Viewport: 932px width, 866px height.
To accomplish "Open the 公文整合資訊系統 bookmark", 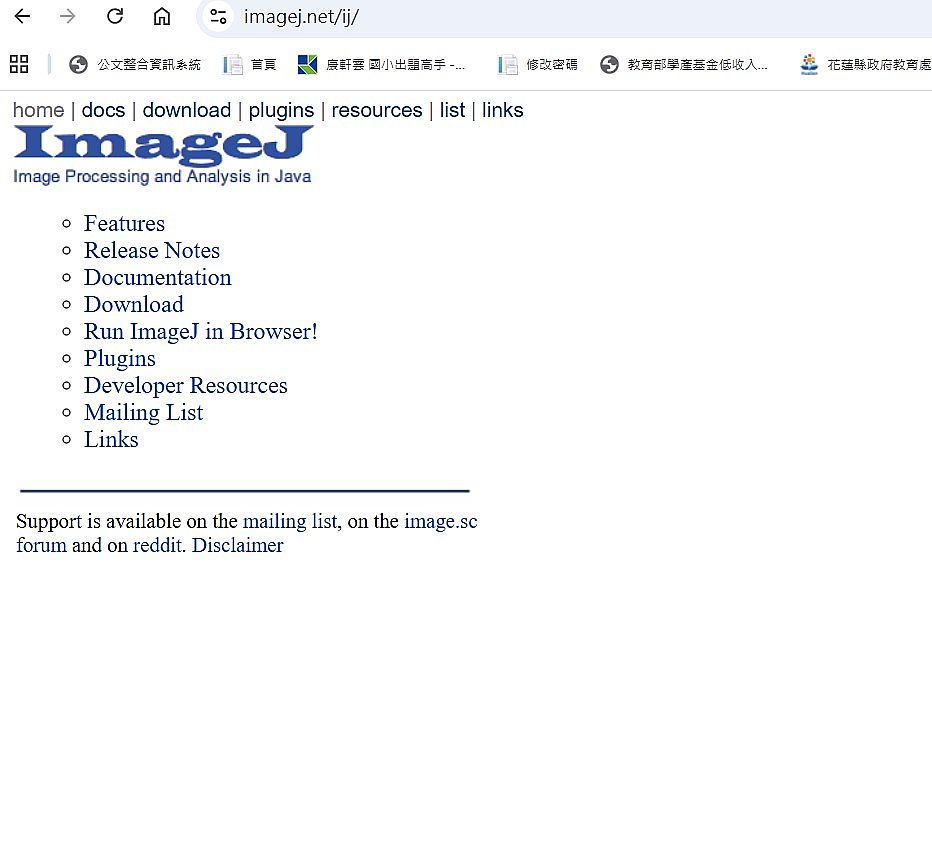I will pos(135,65).
